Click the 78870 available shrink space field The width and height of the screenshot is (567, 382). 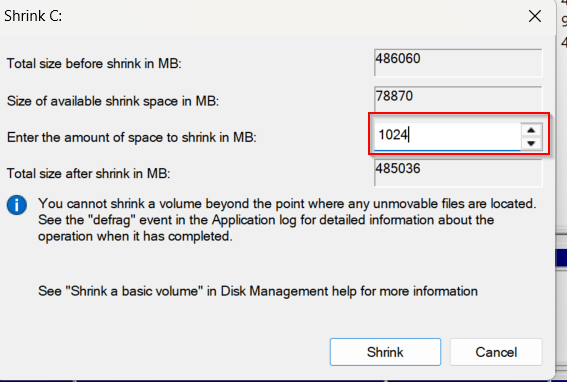(458, 99)
